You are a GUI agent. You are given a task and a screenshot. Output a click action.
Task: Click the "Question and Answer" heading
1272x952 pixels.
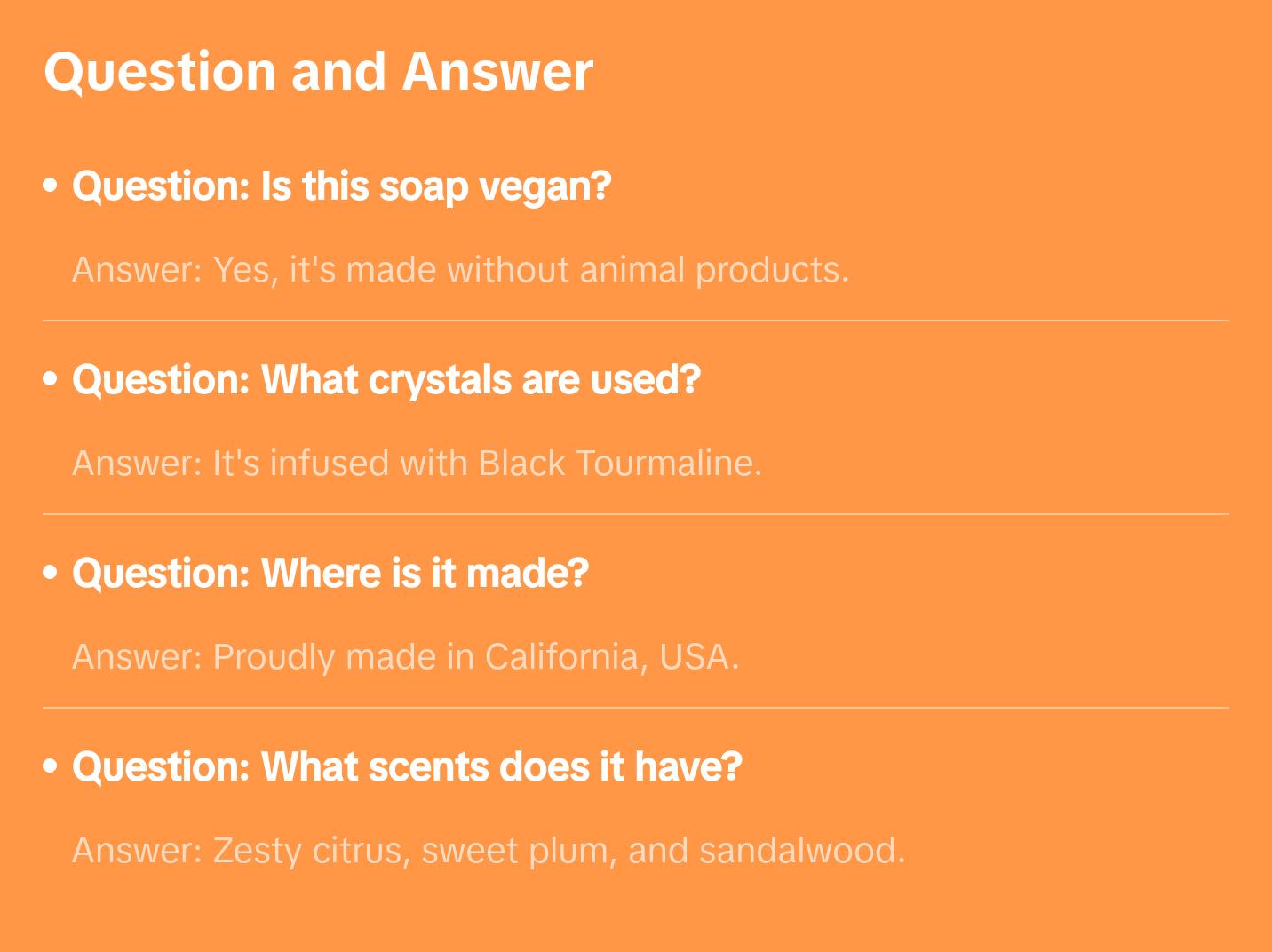318,71
